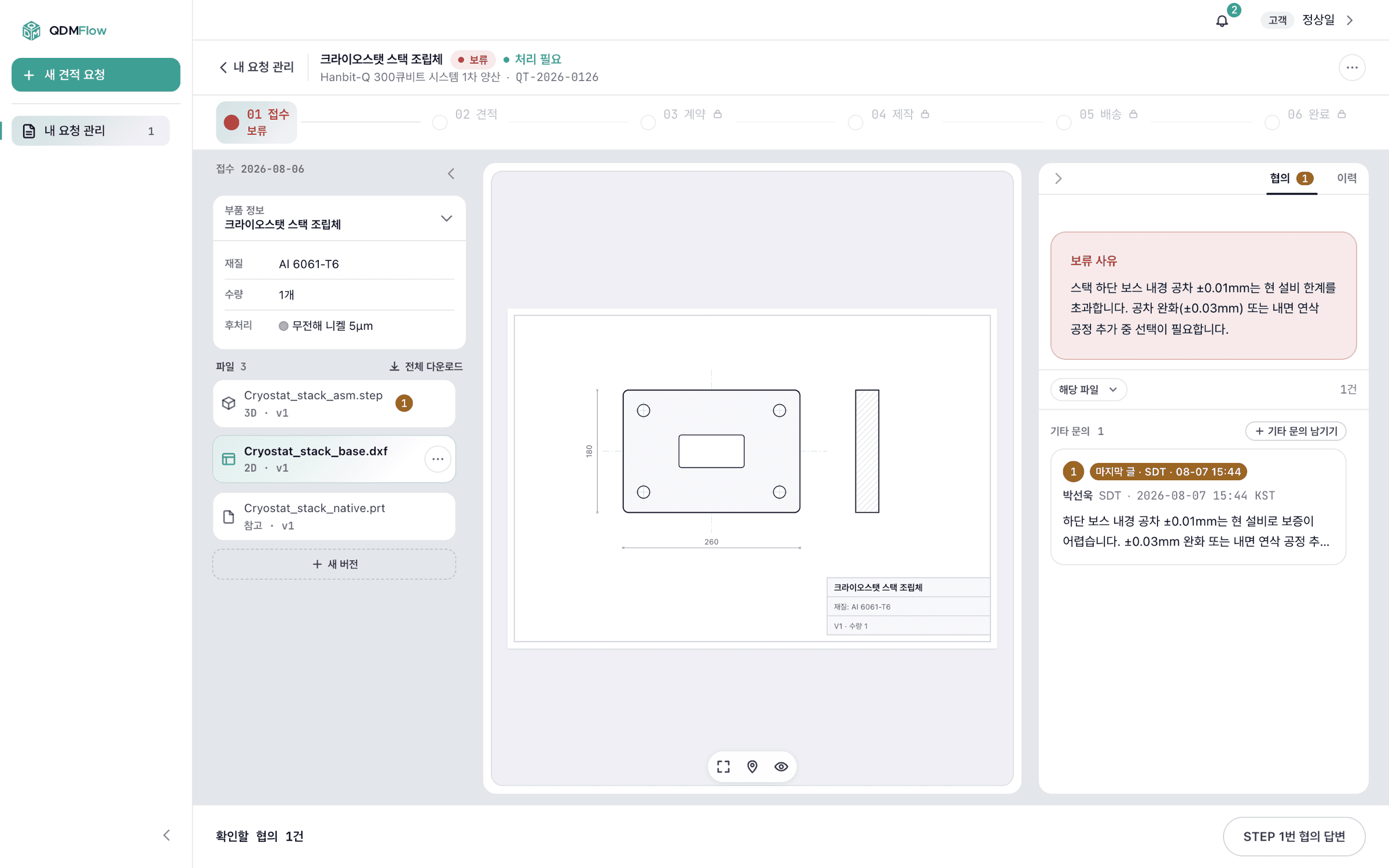The width and height of the screenshot is (1389, 868).
Task: Open the inquiry thread from 박선욱
Action: pos(1198,507)
